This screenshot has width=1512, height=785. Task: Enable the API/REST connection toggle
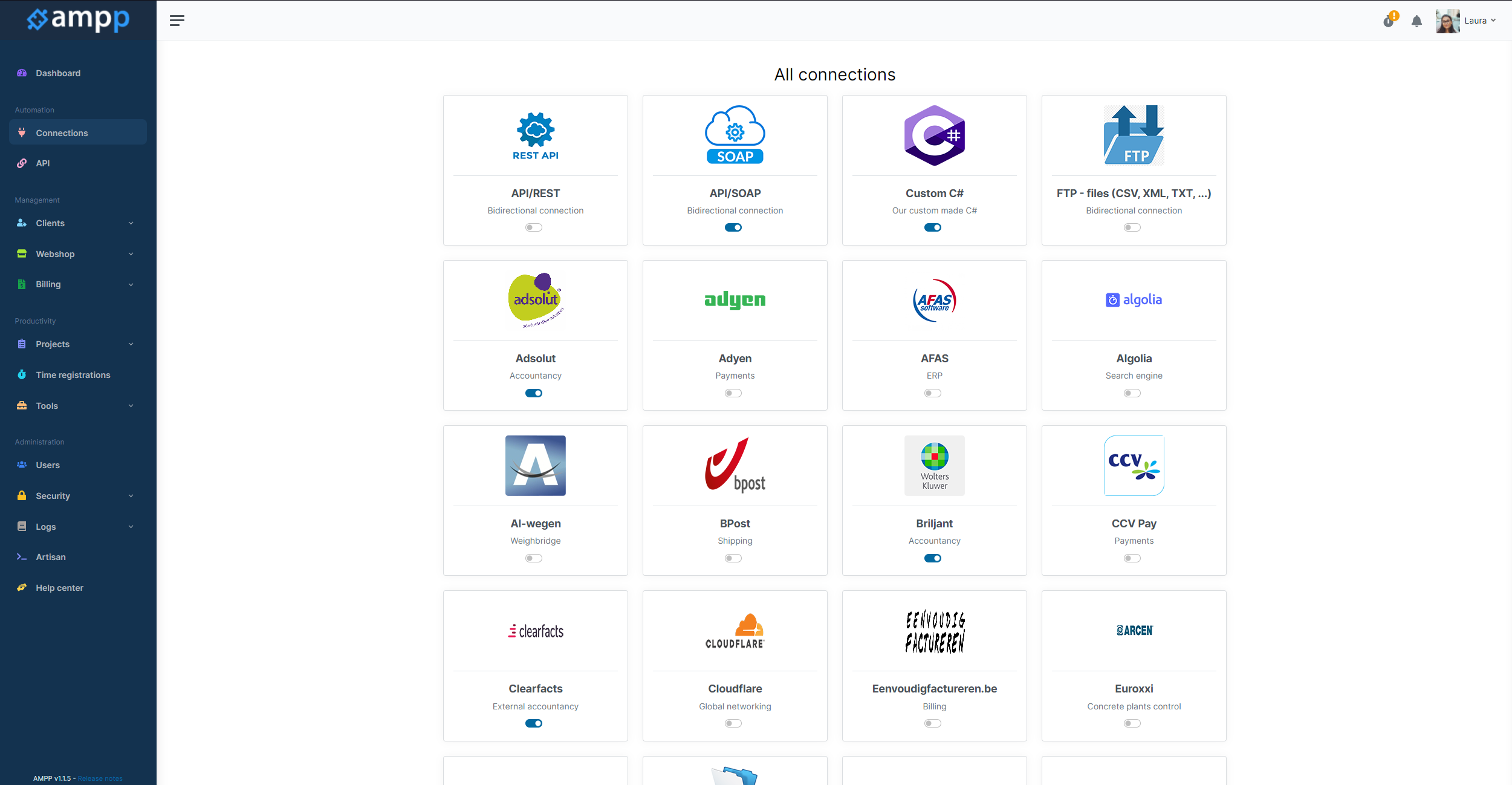(x=534, y=227)
